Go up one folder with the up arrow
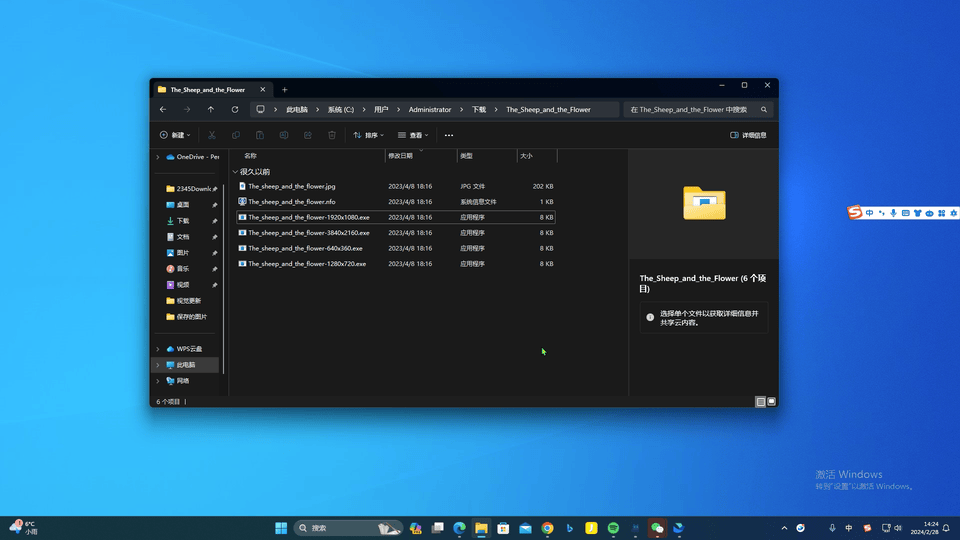 211,110
